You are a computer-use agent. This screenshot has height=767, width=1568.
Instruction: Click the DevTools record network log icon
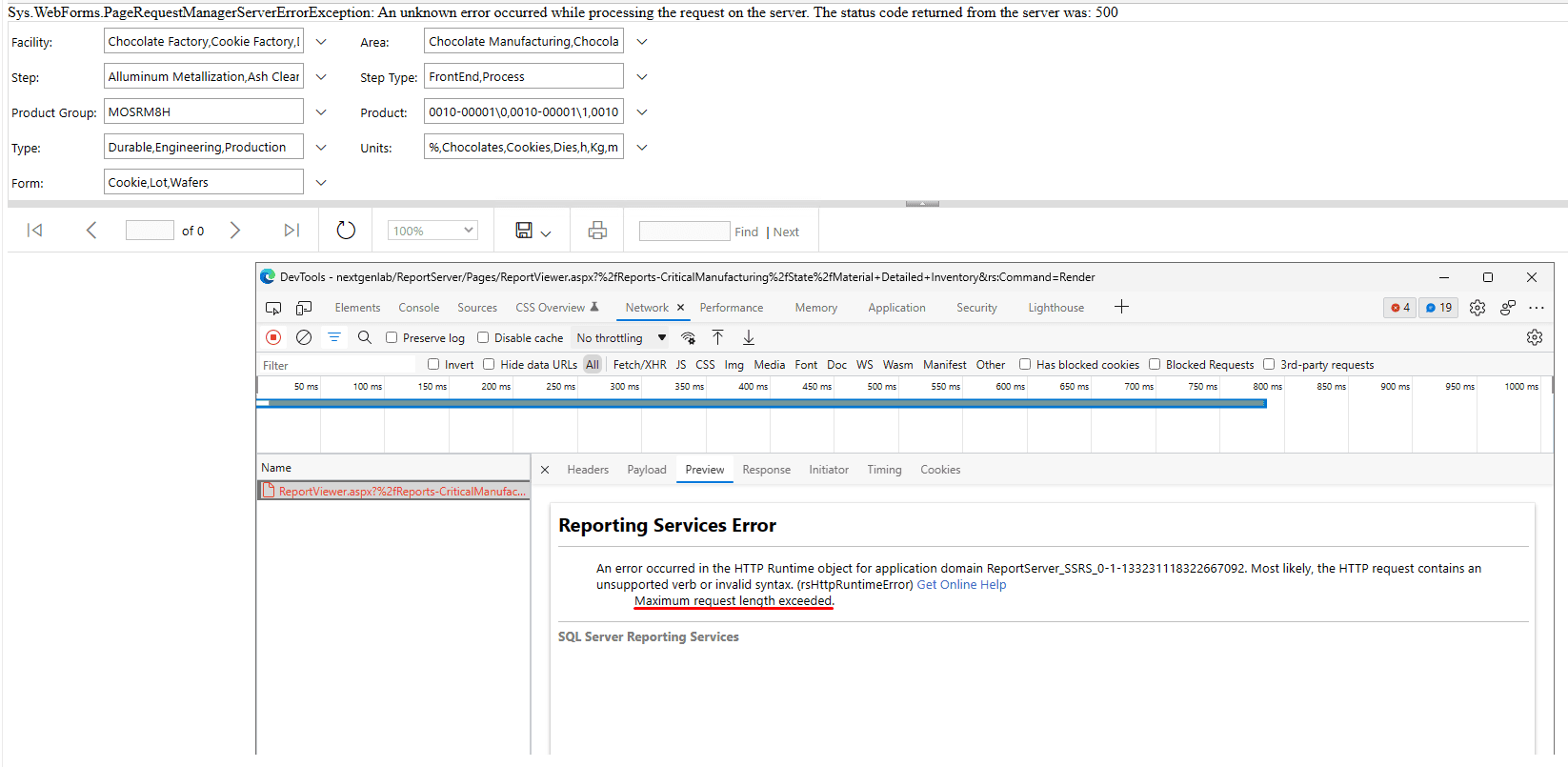273,337
